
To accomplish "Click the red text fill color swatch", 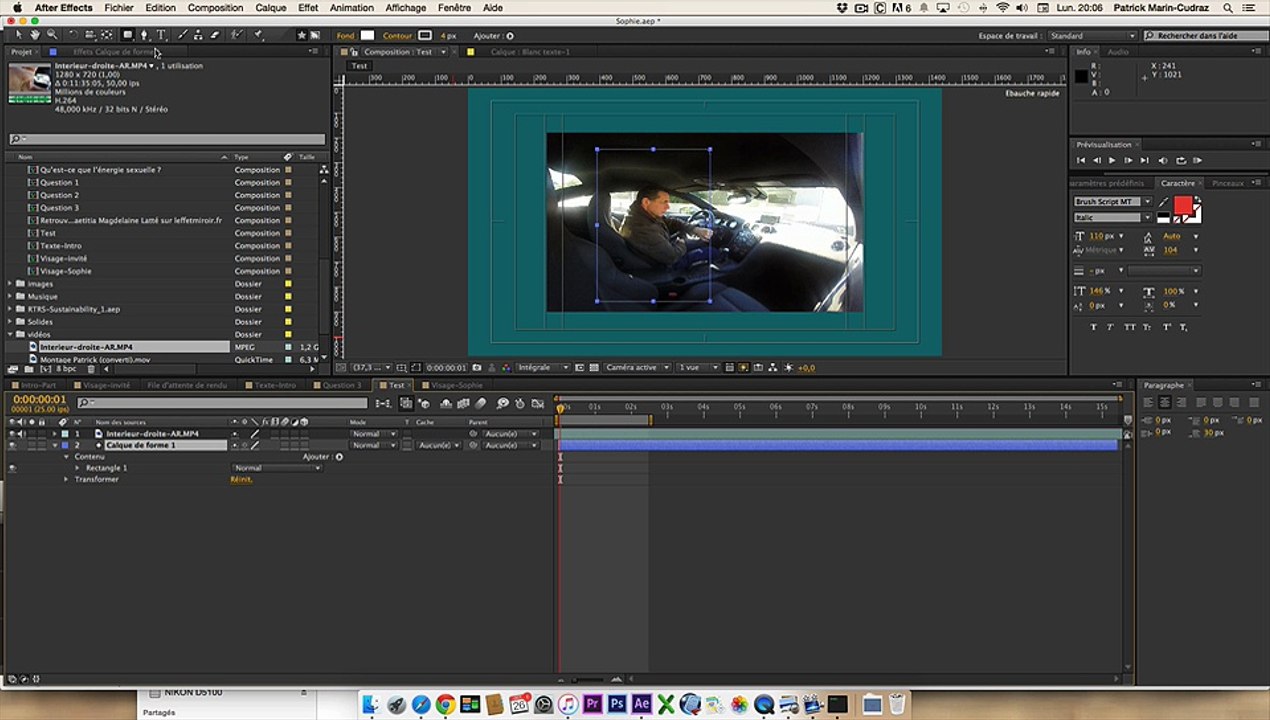I will tap(1182, 205).
